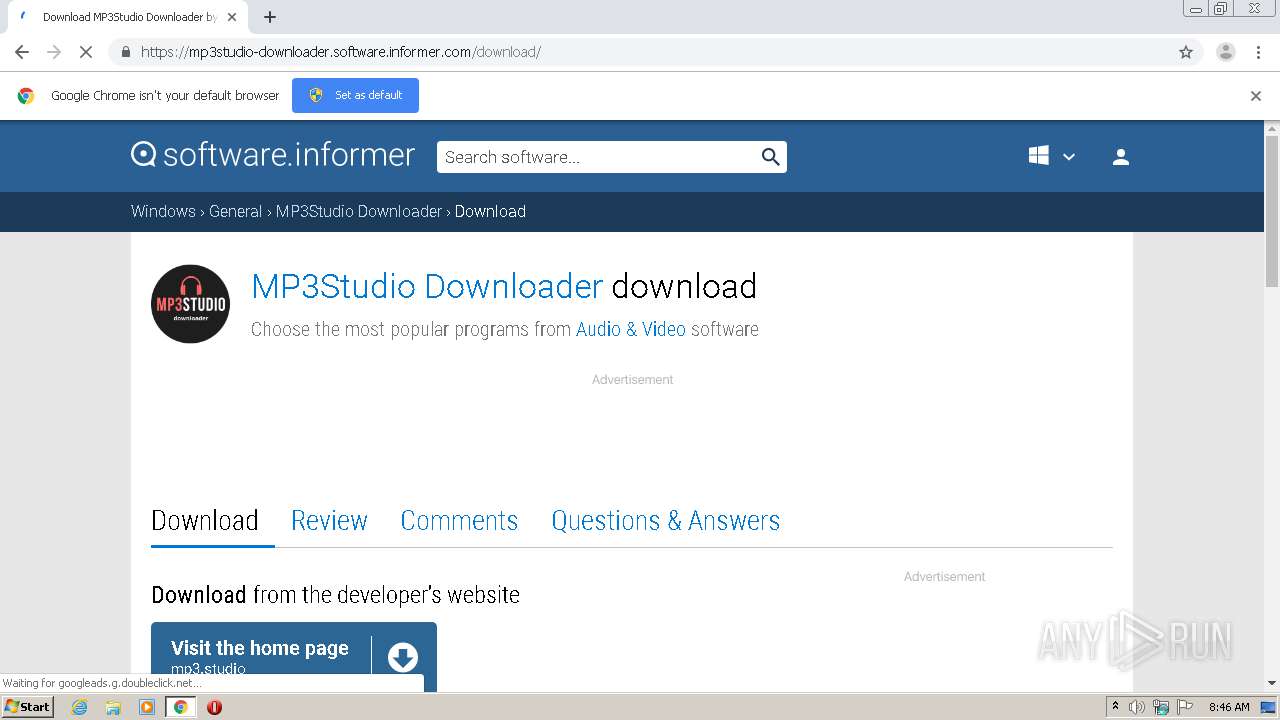
Task: Select the Download tab
Action: 205,520
